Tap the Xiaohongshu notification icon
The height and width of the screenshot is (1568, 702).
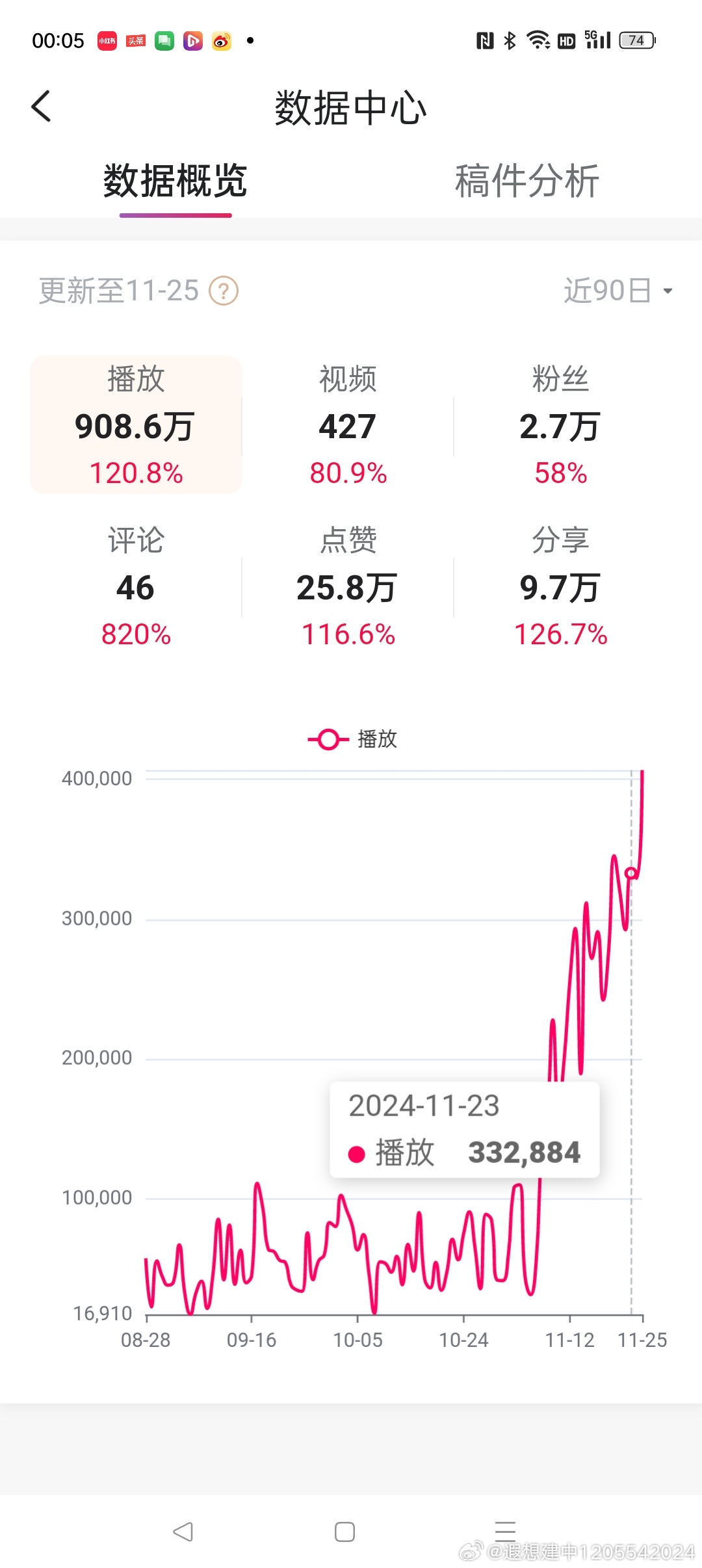[107, 41]
